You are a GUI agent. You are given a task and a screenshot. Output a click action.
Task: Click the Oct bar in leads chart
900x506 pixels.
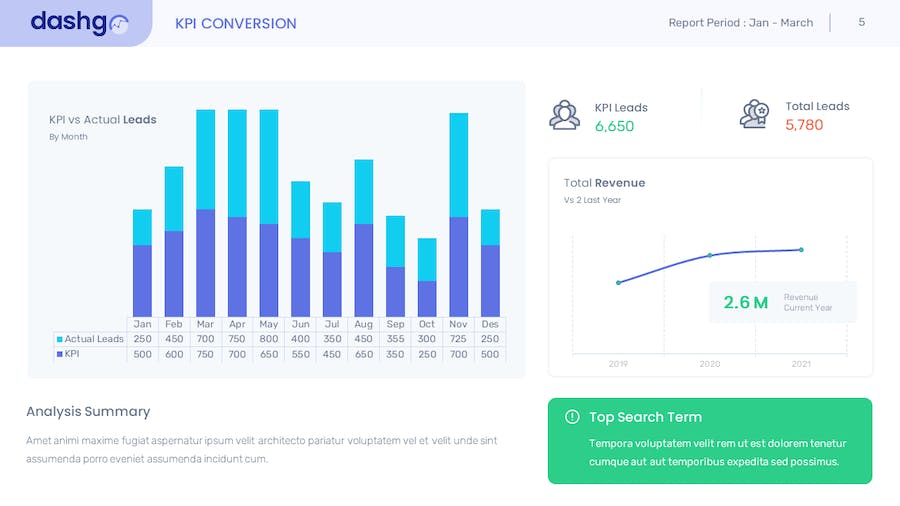coord(427,278)
